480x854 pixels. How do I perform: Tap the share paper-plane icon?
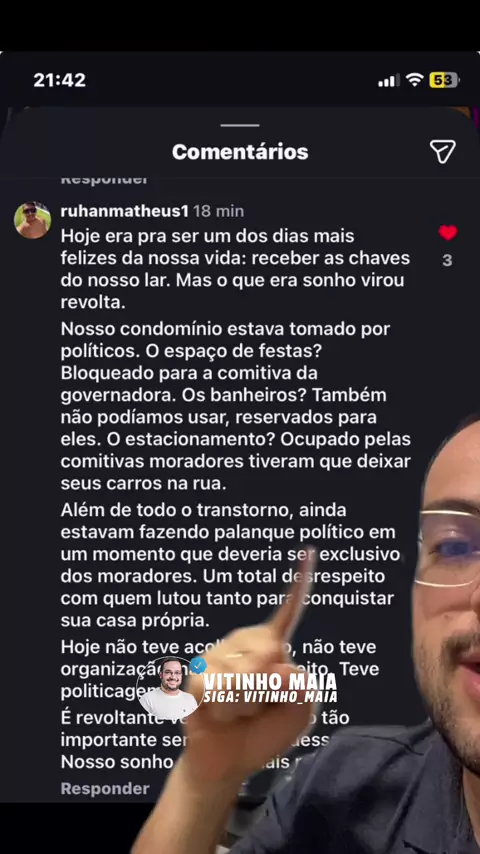point(442,151)
